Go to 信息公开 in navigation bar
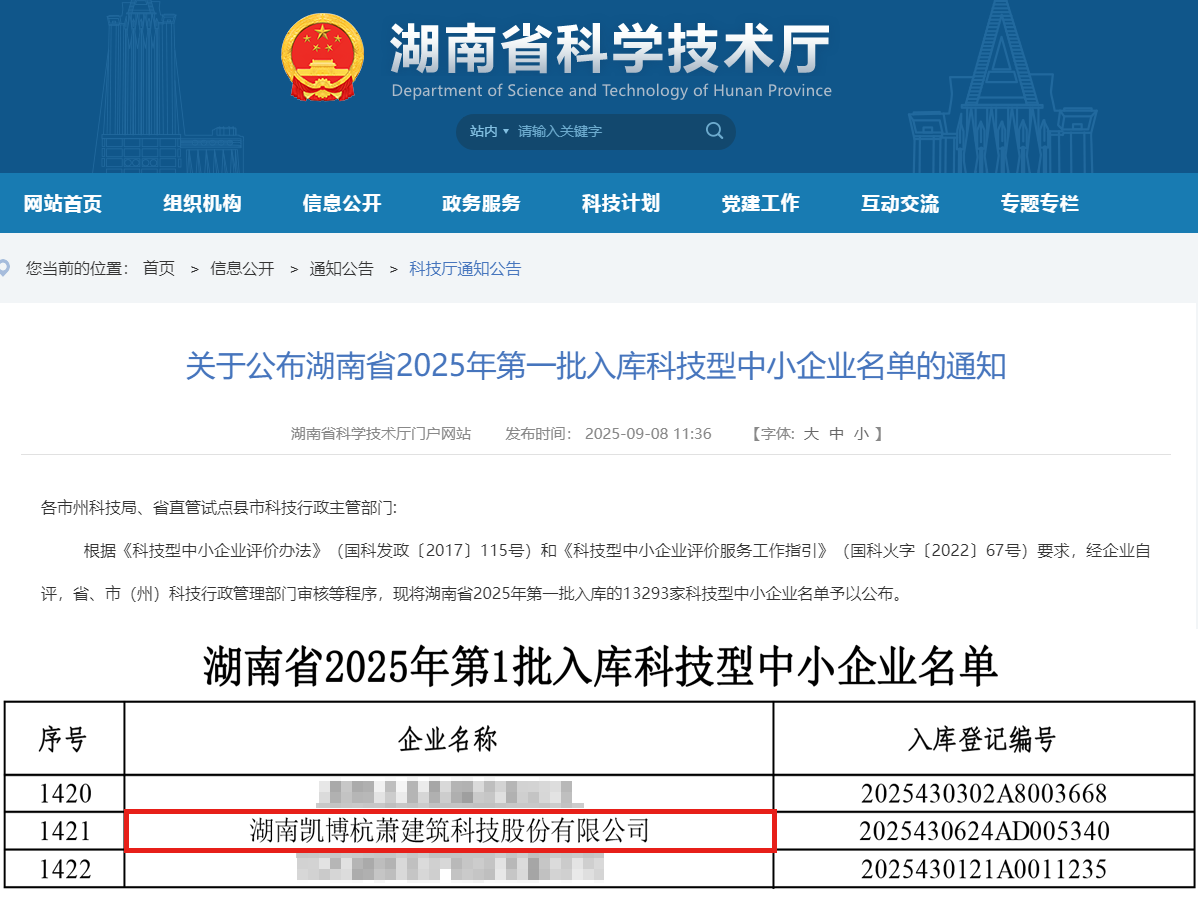 click(x=342, y=204)
